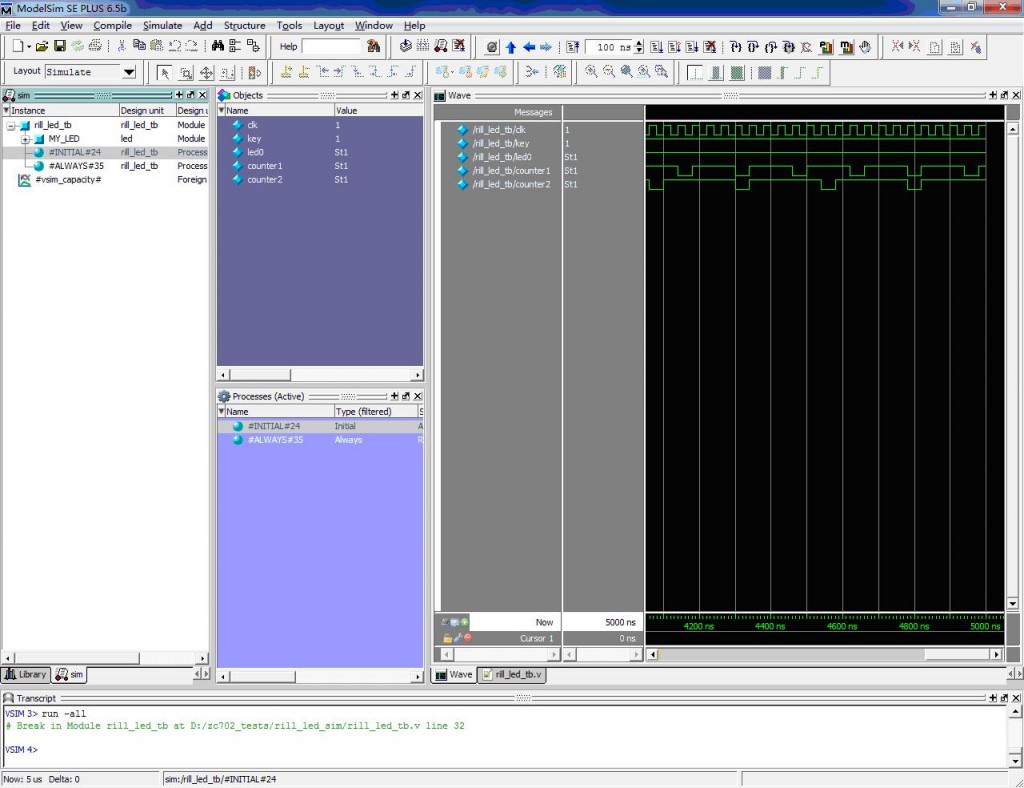Click the Run -All icon
Viewport: 1024px width, 788px height.
(692, 47)
